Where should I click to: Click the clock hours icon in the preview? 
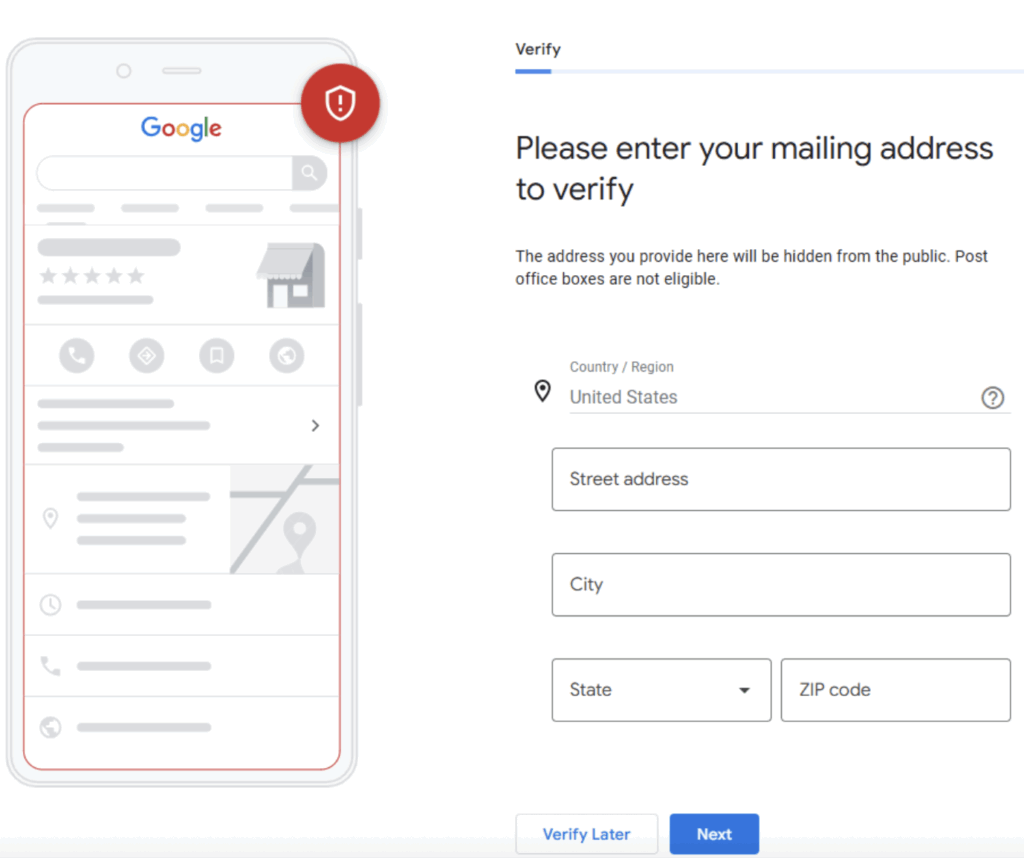point(51,605)
